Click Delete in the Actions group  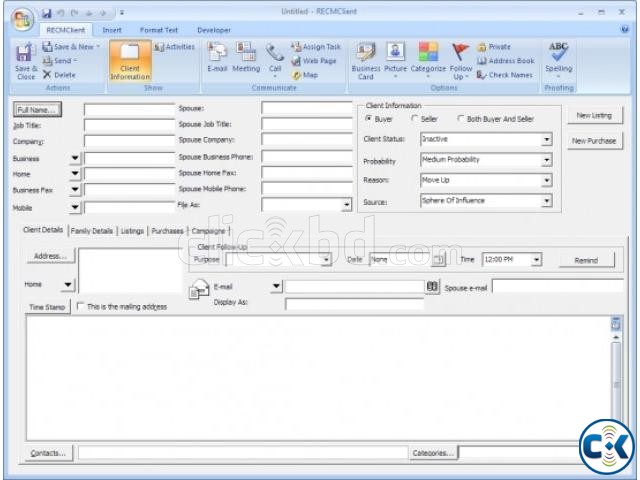(59, 75)
